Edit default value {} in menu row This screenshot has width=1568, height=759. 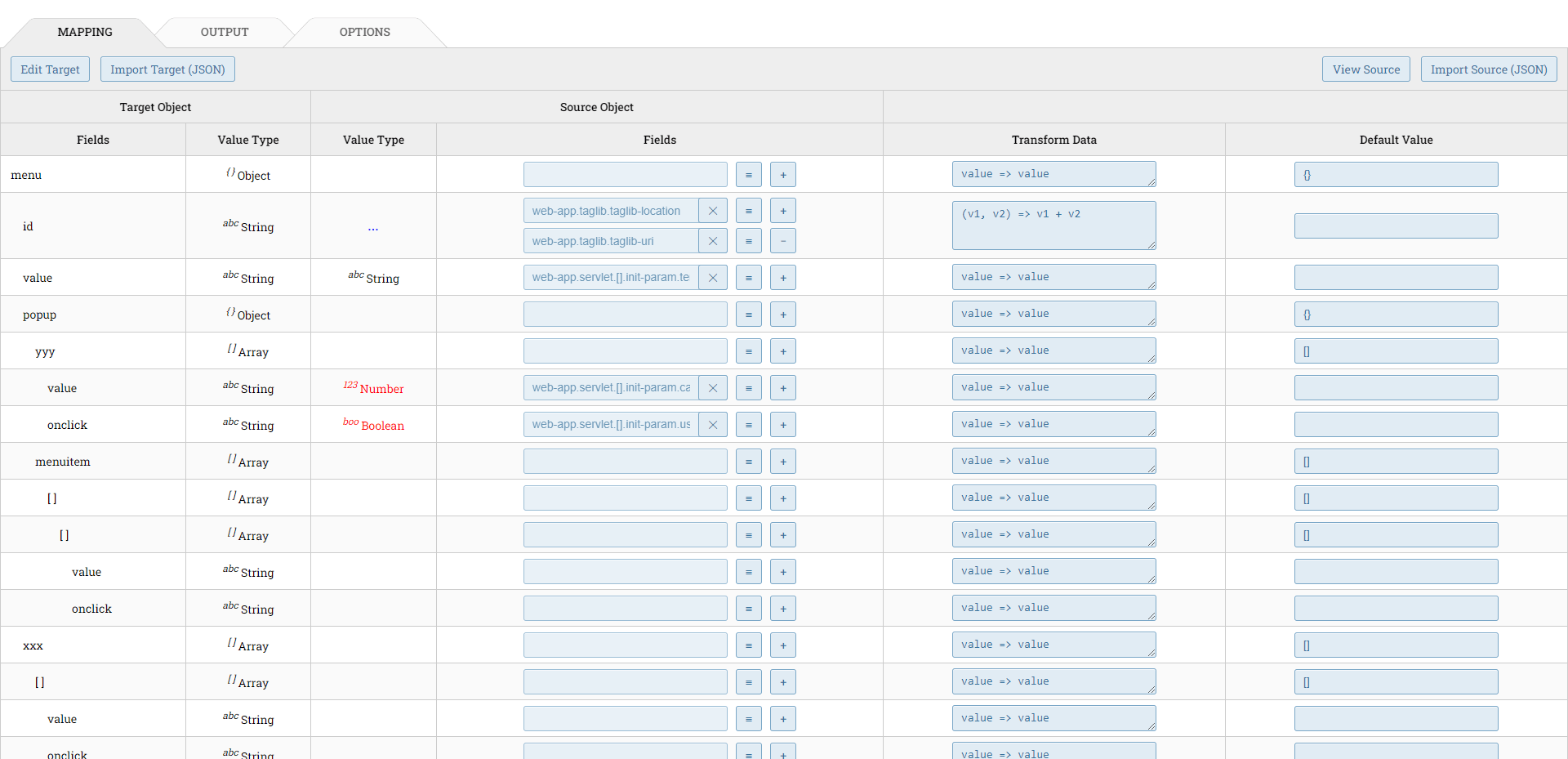pos(1396,175)
